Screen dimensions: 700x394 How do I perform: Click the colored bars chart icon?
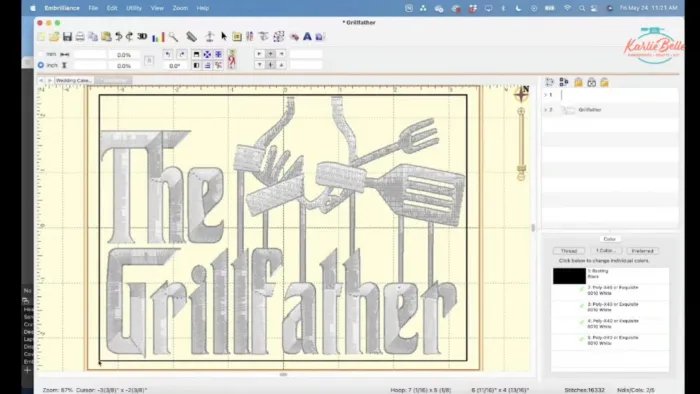point(158,37)
